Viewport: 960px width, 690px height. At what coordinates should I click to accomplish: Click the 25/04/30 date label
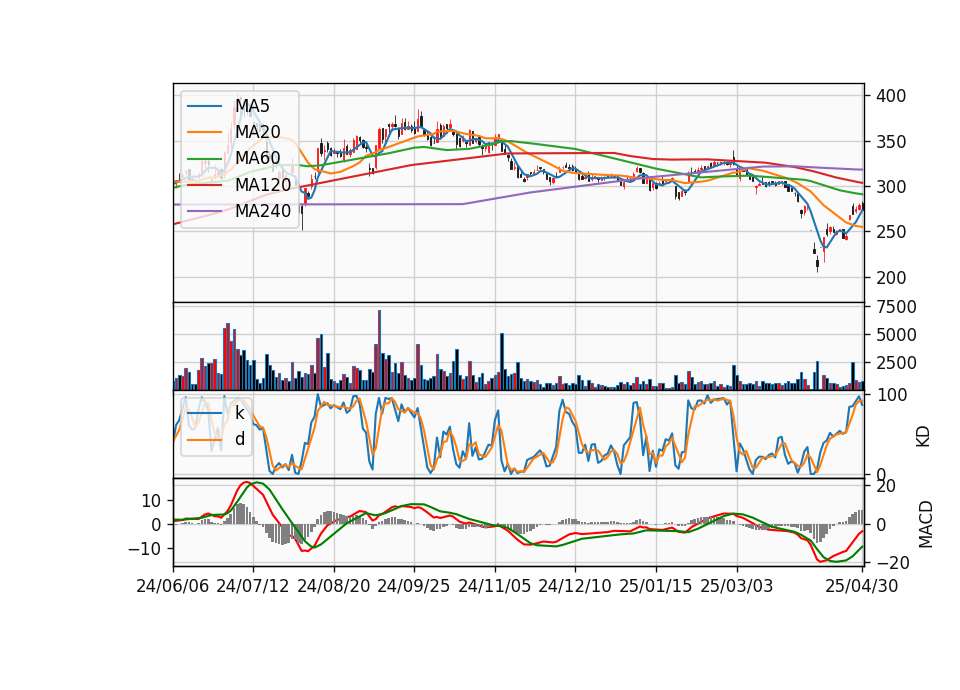pos(862,586)
